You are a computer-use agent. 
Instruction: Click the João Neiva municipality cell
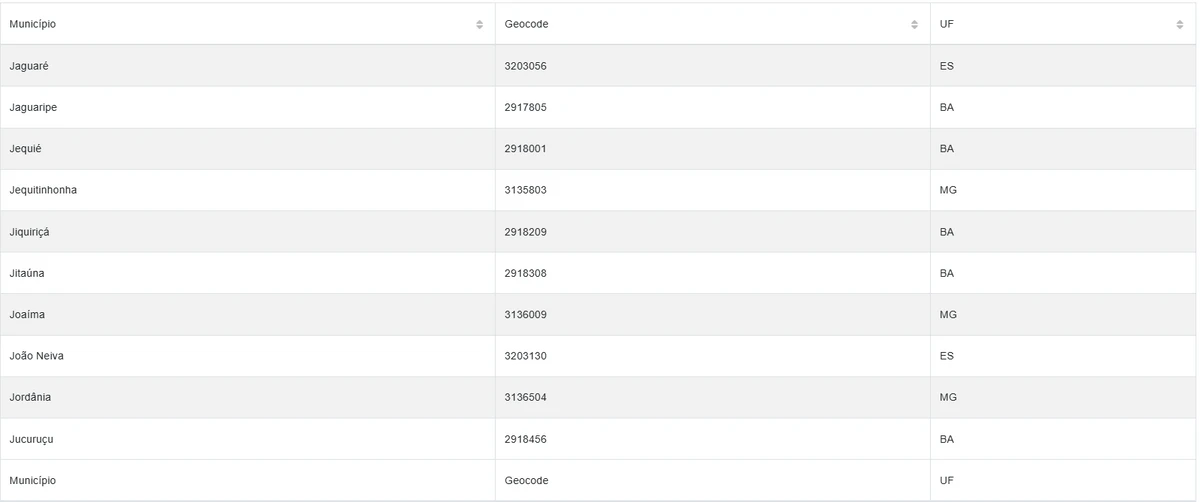(x=37, y=356)
